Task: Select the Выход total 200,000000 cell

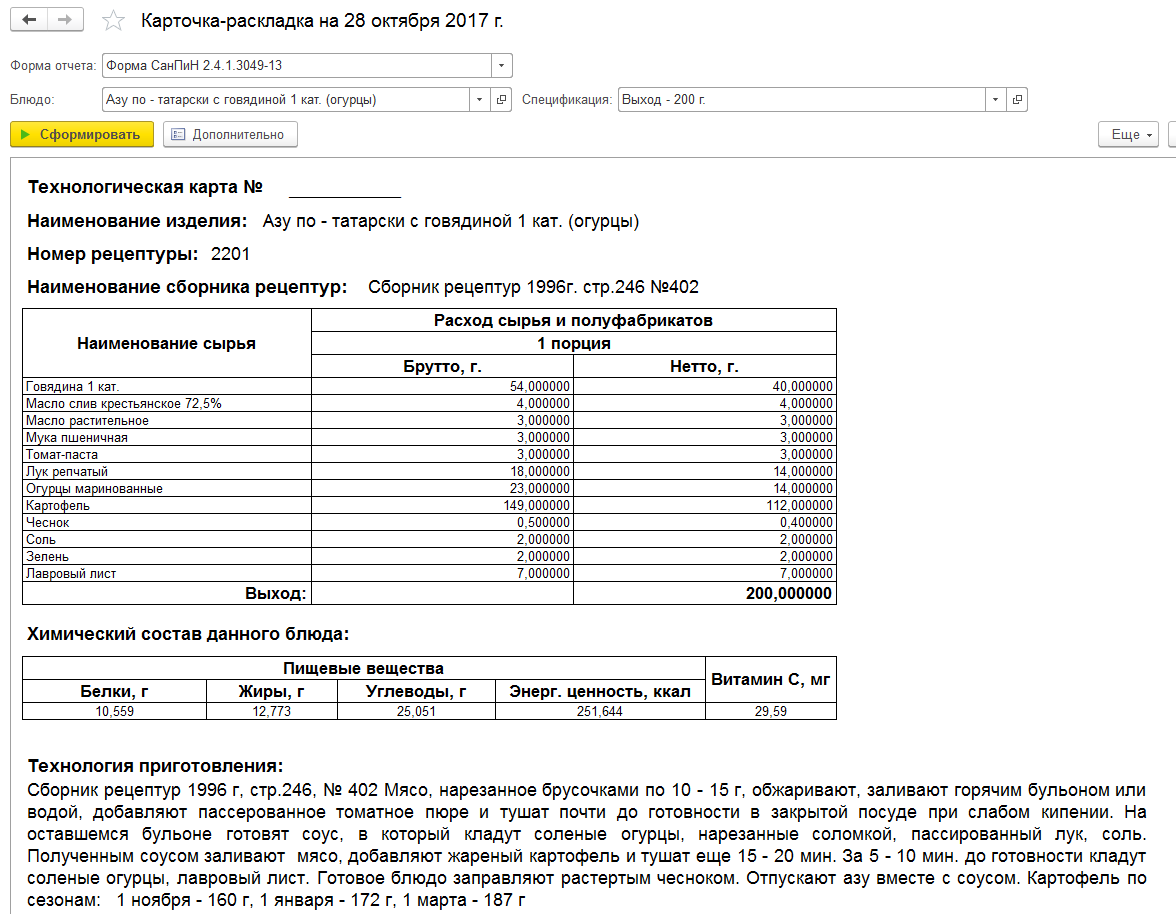Action: pyautogui.click(x=705, y=593)
